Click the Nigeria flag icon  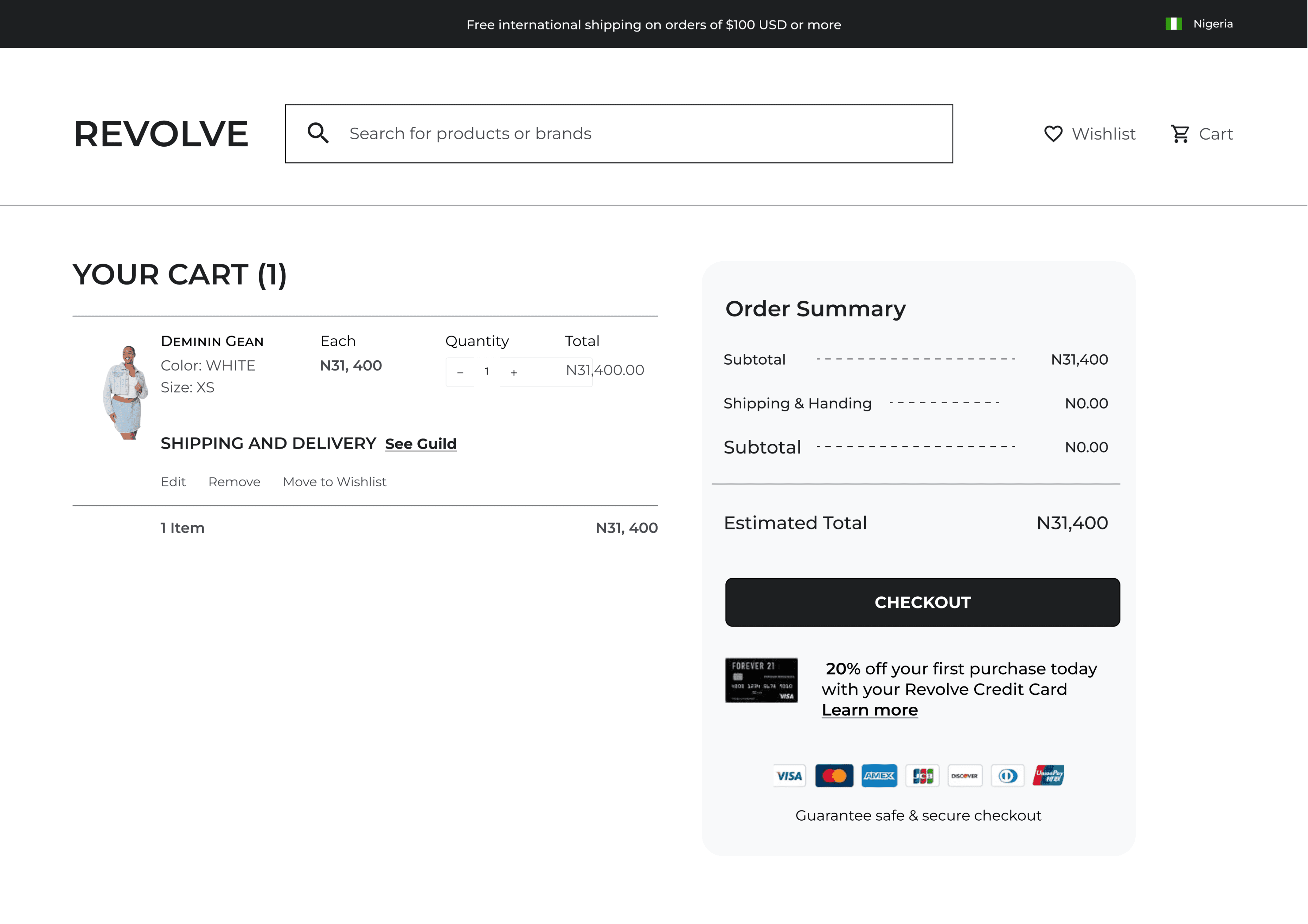(1173, 24)
